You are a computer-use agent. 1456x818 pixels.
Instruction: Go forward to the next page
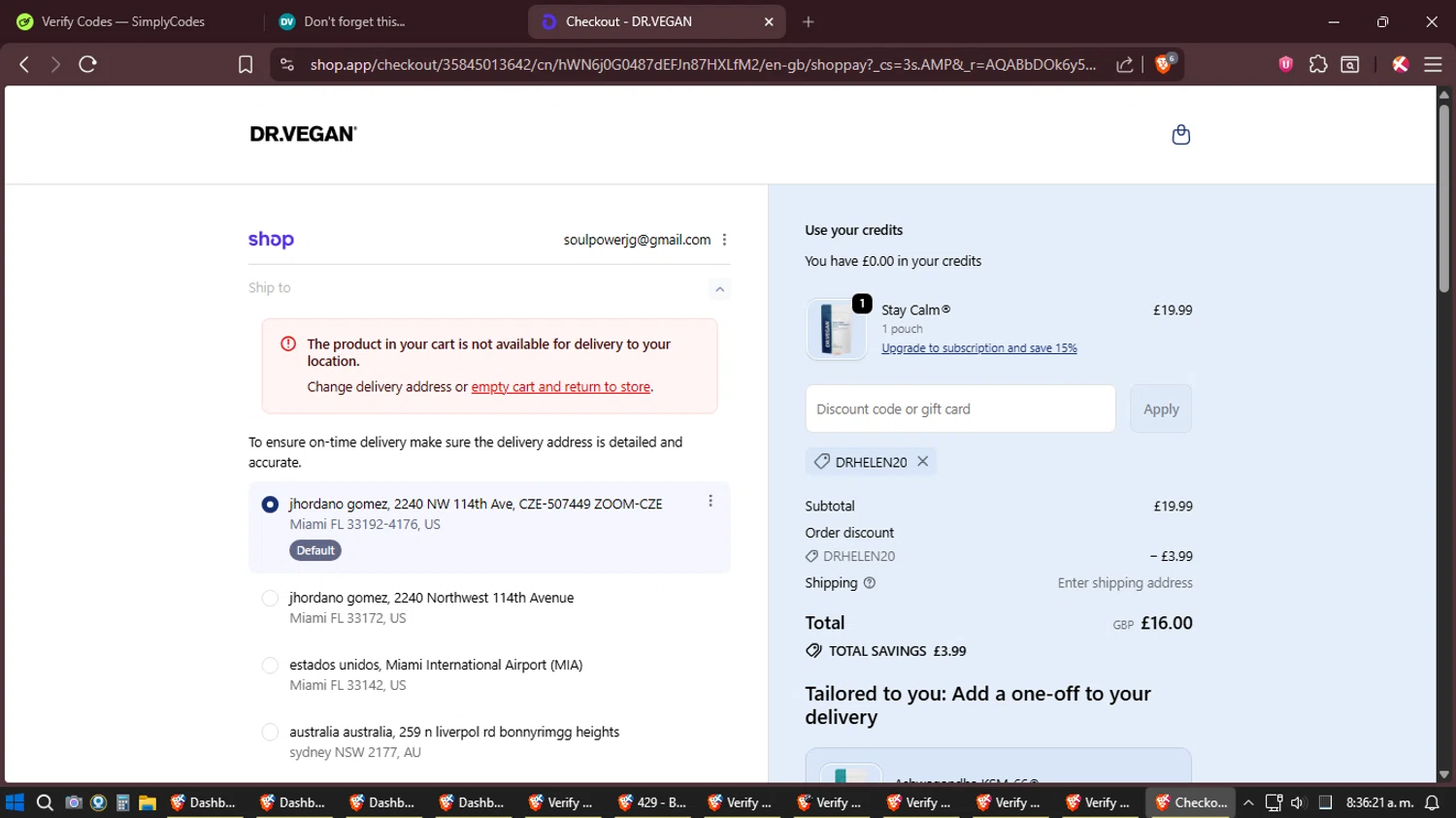point(55,64)
